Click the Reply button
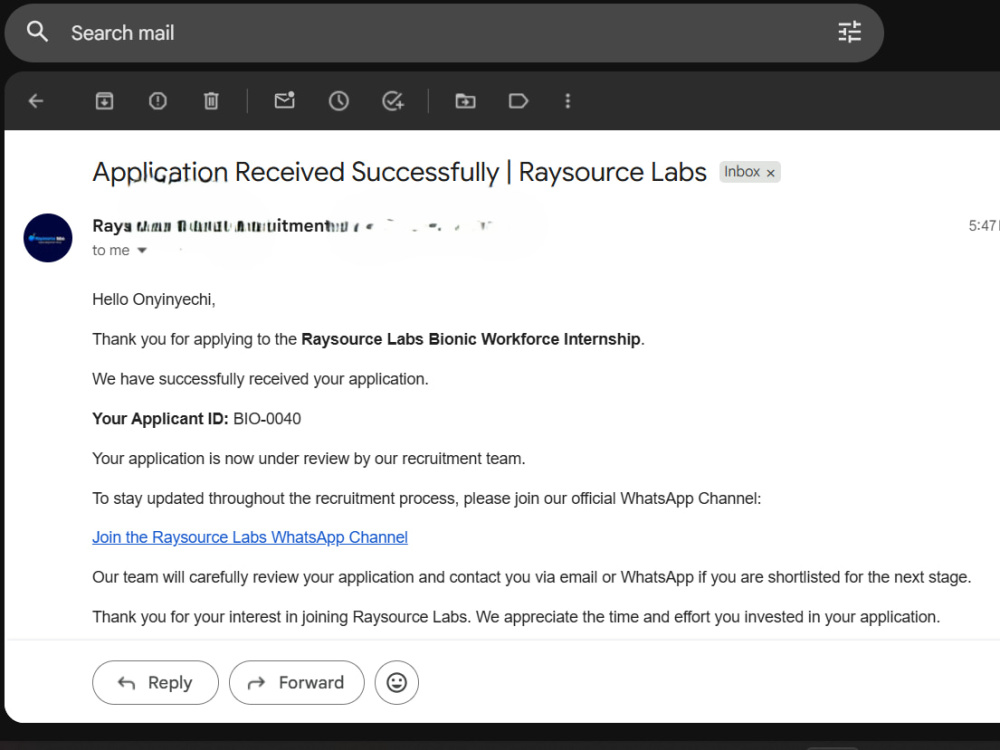This screenshot has height=750, width=1000. [x=156, y=682]
